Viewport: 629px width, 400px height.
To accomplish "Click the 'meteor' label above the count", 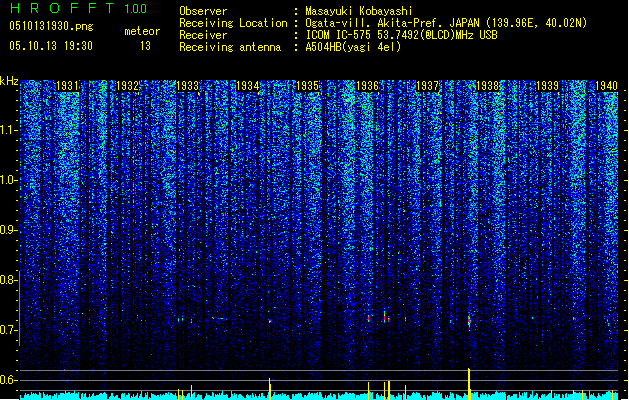I will point(142,31).
